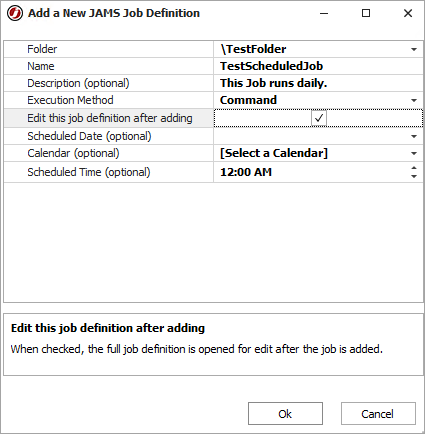Minimize the job definition dialog window
This screenshot has height=434, width=425.
pyautogui.click(x=324, y=13)
